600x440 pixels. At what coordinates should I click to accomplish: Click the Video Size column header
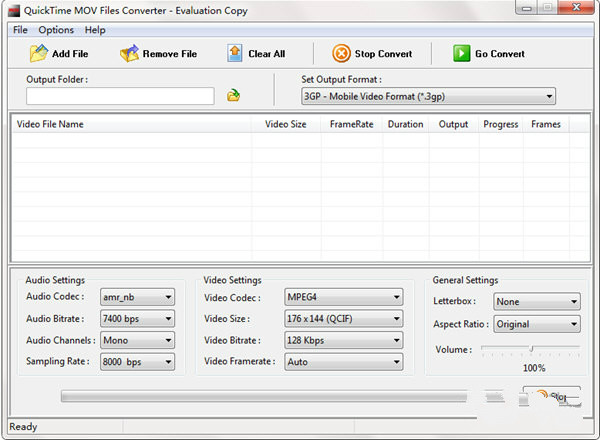[286, 124]
